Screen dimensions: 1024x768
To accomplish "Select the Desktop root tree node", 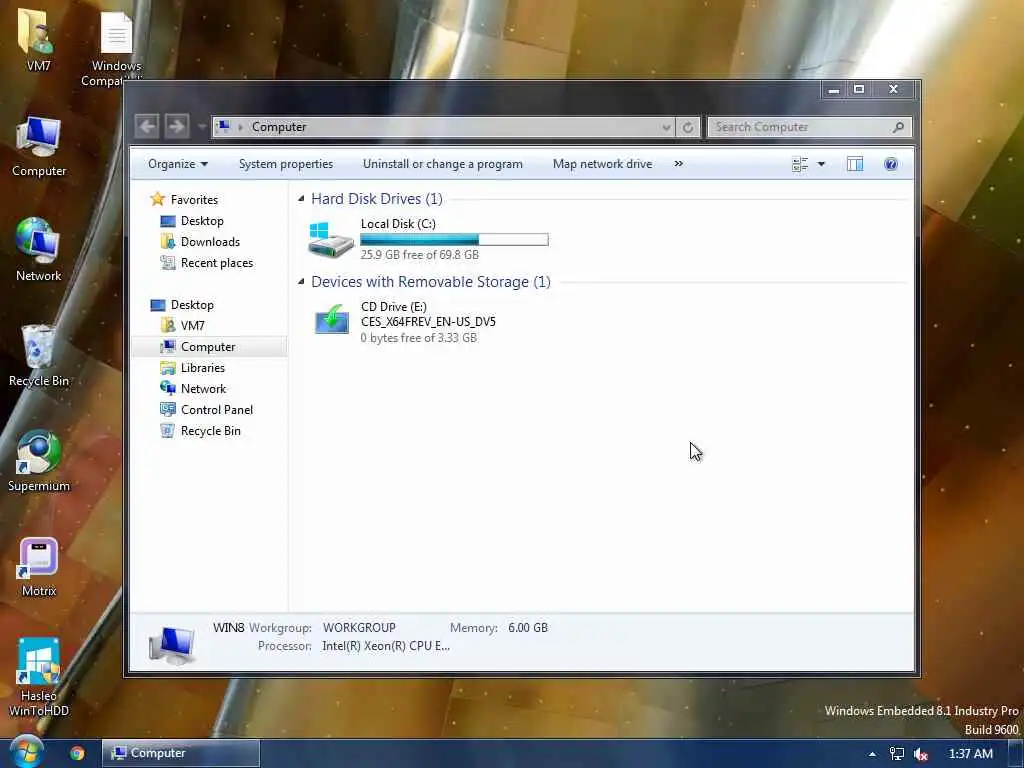I will click(x=192, y=305).
